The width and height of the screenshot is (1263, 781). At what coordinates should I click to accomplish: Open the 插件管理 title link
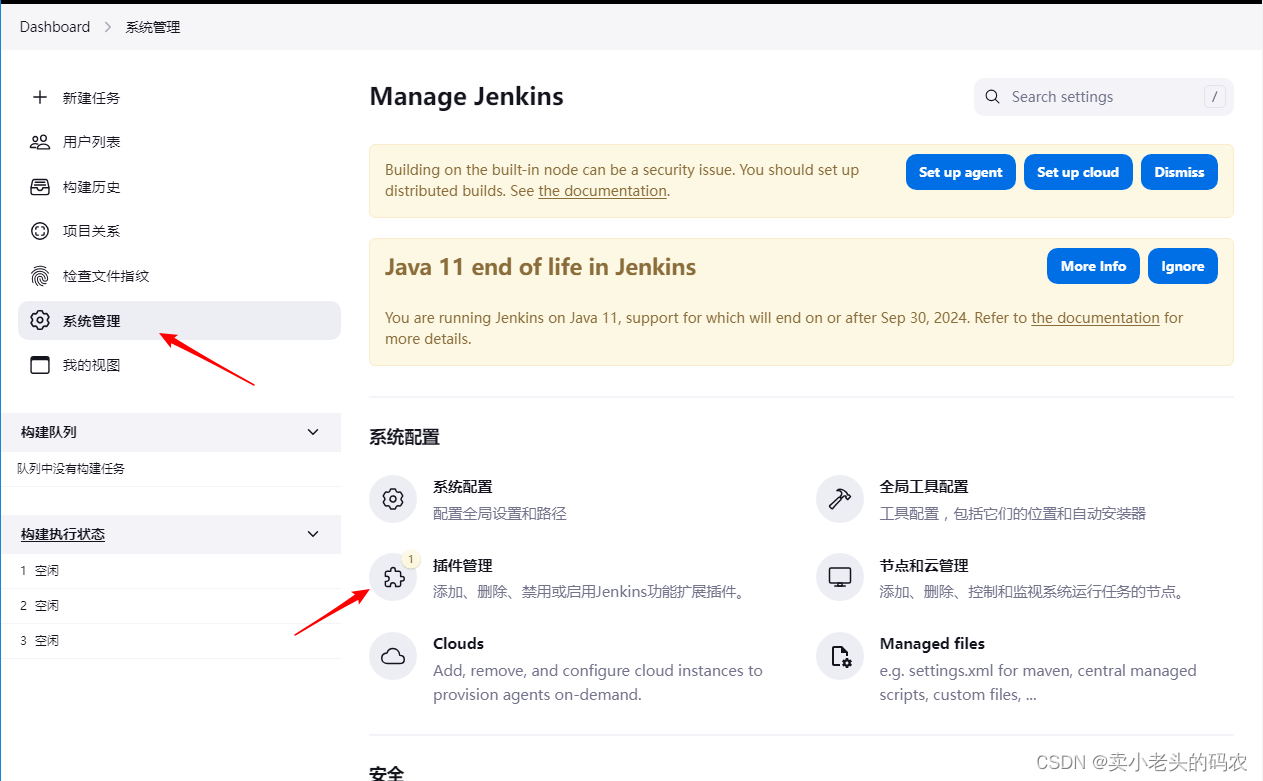coord(462,566)
